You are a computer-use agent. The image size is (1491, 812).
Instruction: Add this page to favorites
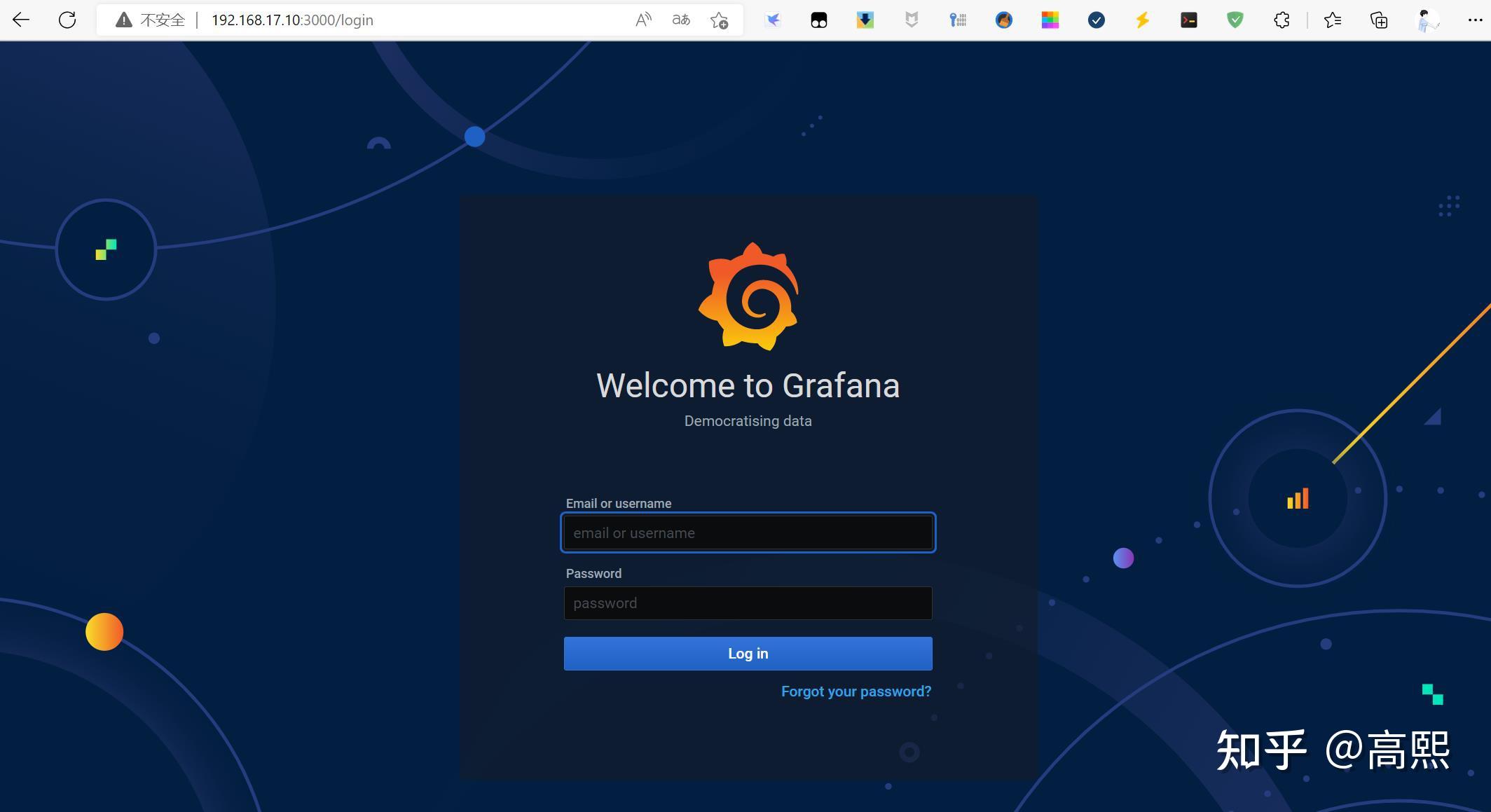pos(719,20)
